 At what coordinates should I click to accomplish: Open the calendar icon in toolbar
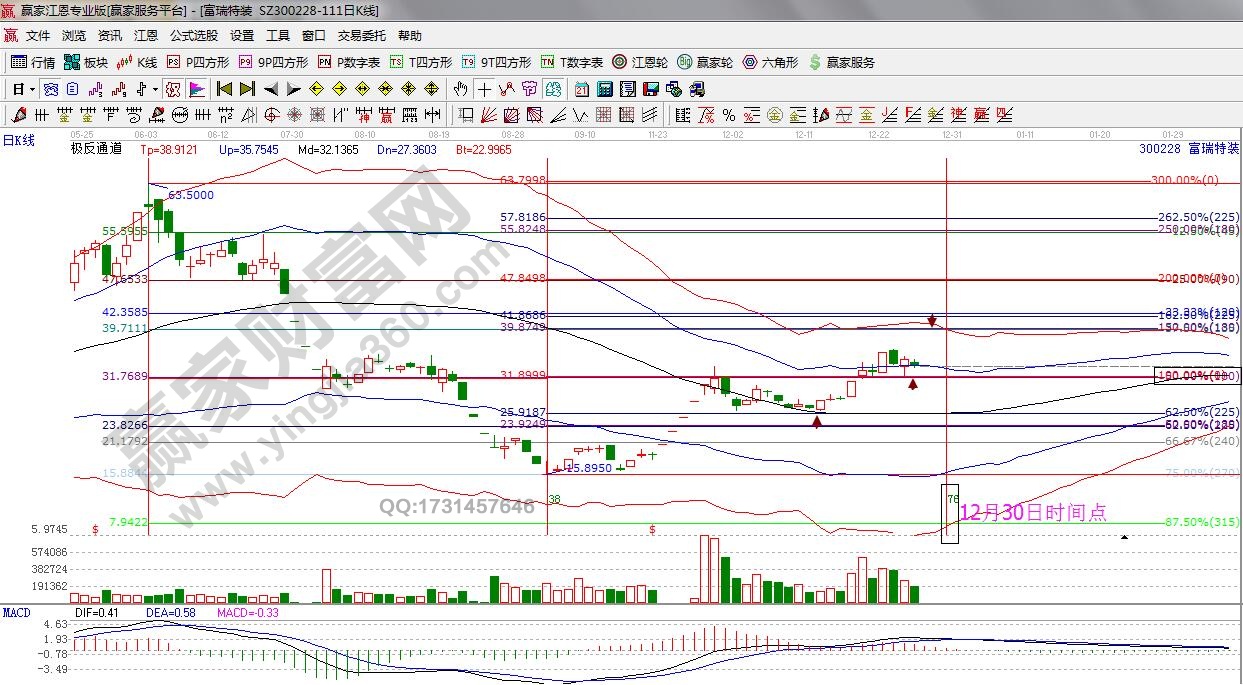(582, 89)
